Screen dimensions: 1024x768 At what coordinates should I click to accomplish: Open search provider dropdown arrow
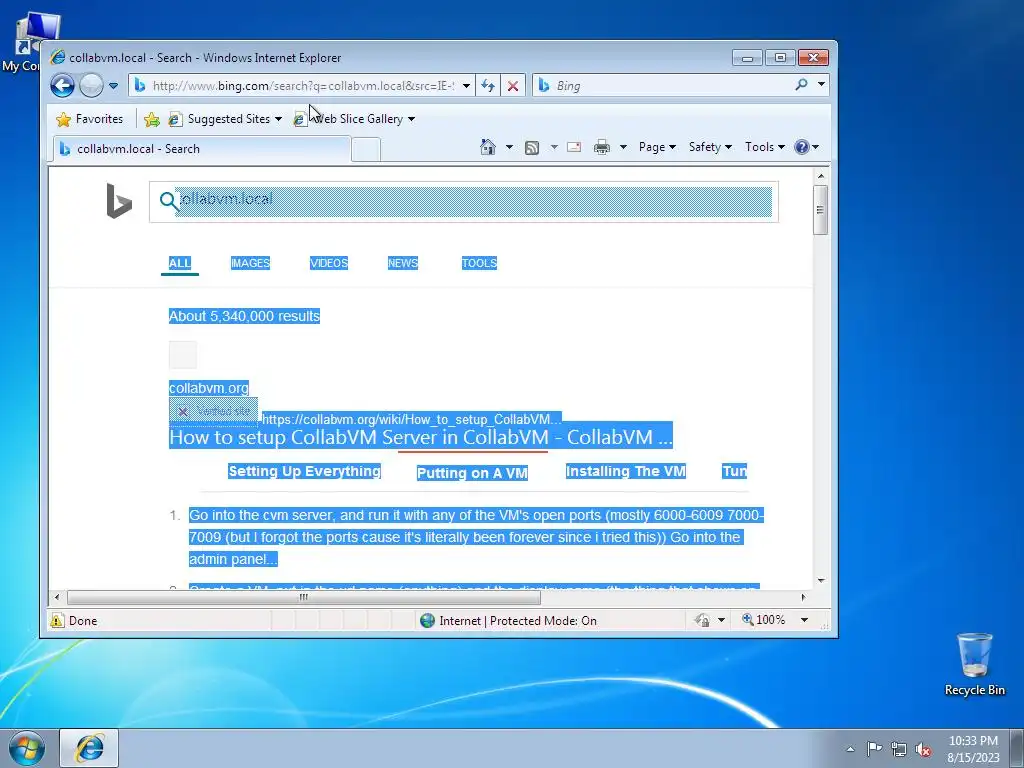click(821, 85)
